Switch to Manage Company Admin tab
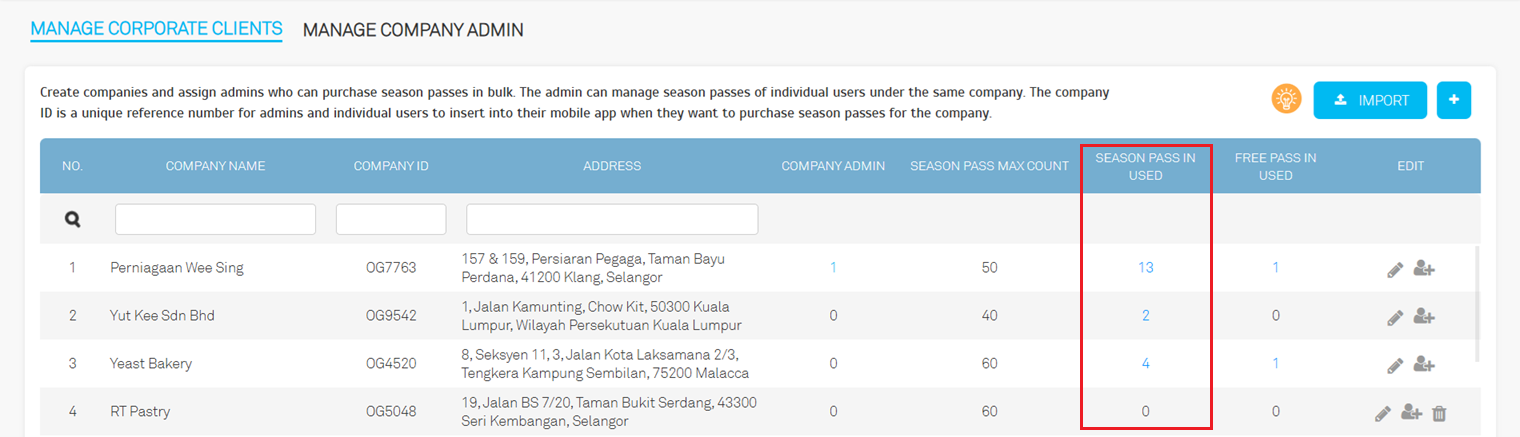The height and width of the screenshot is (437, 1520). tap(413, 30)
